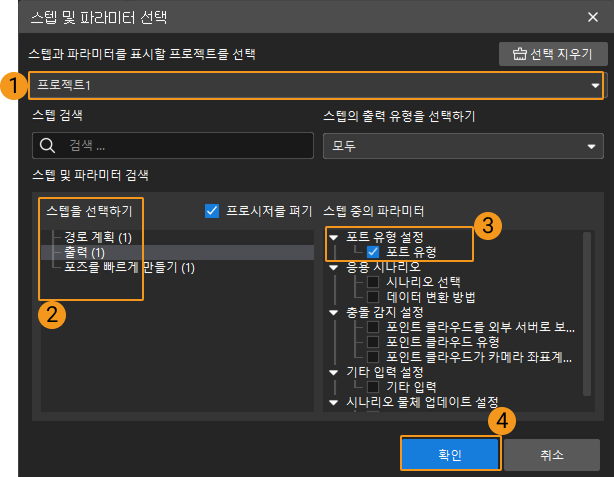
Task: Check the 포인트 클라우드 유형 parameter
Action: pyautogui.click(x=373, y=342)
